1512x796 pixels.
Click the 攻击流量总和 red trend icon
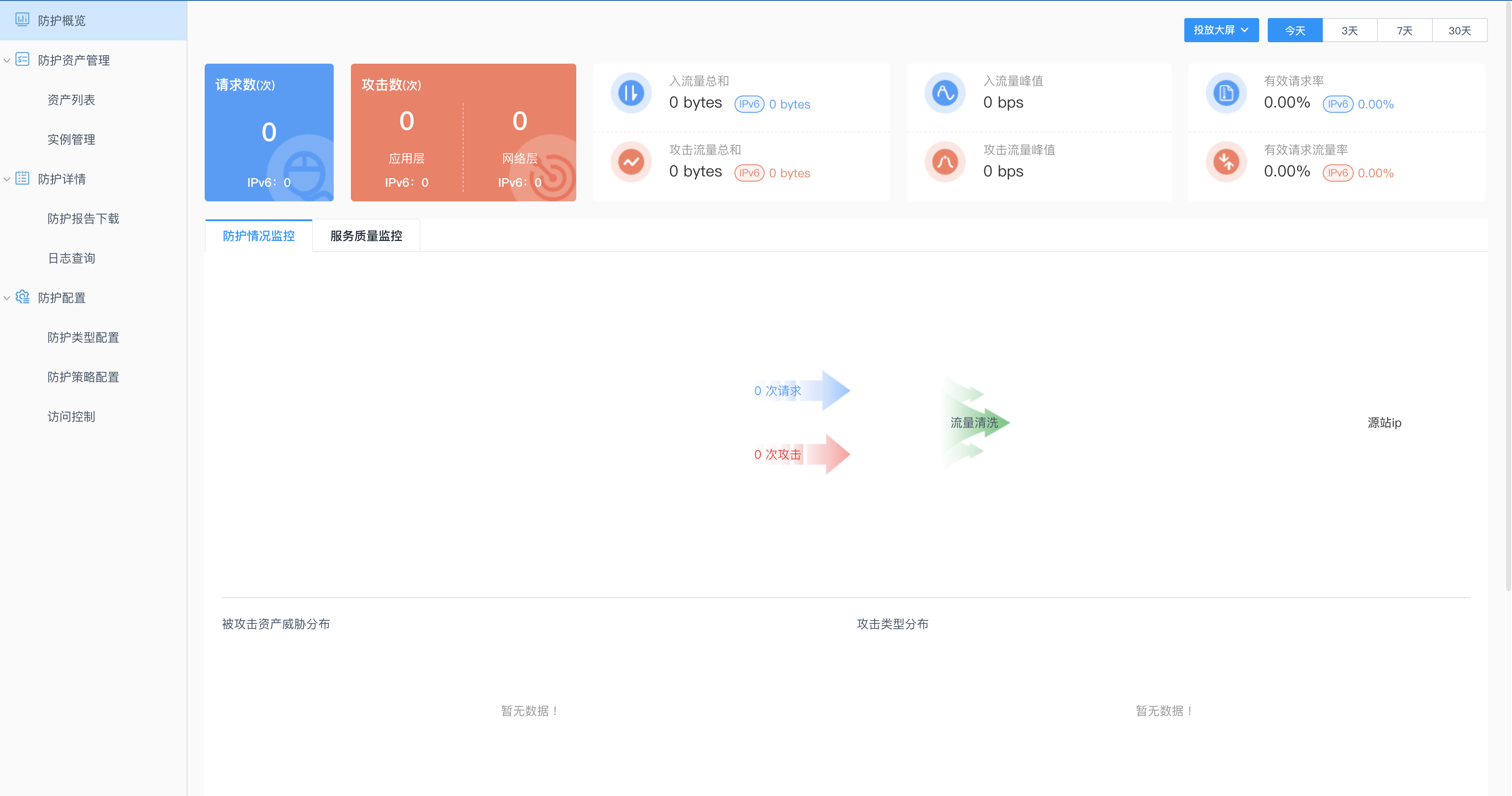pos(631,161)
